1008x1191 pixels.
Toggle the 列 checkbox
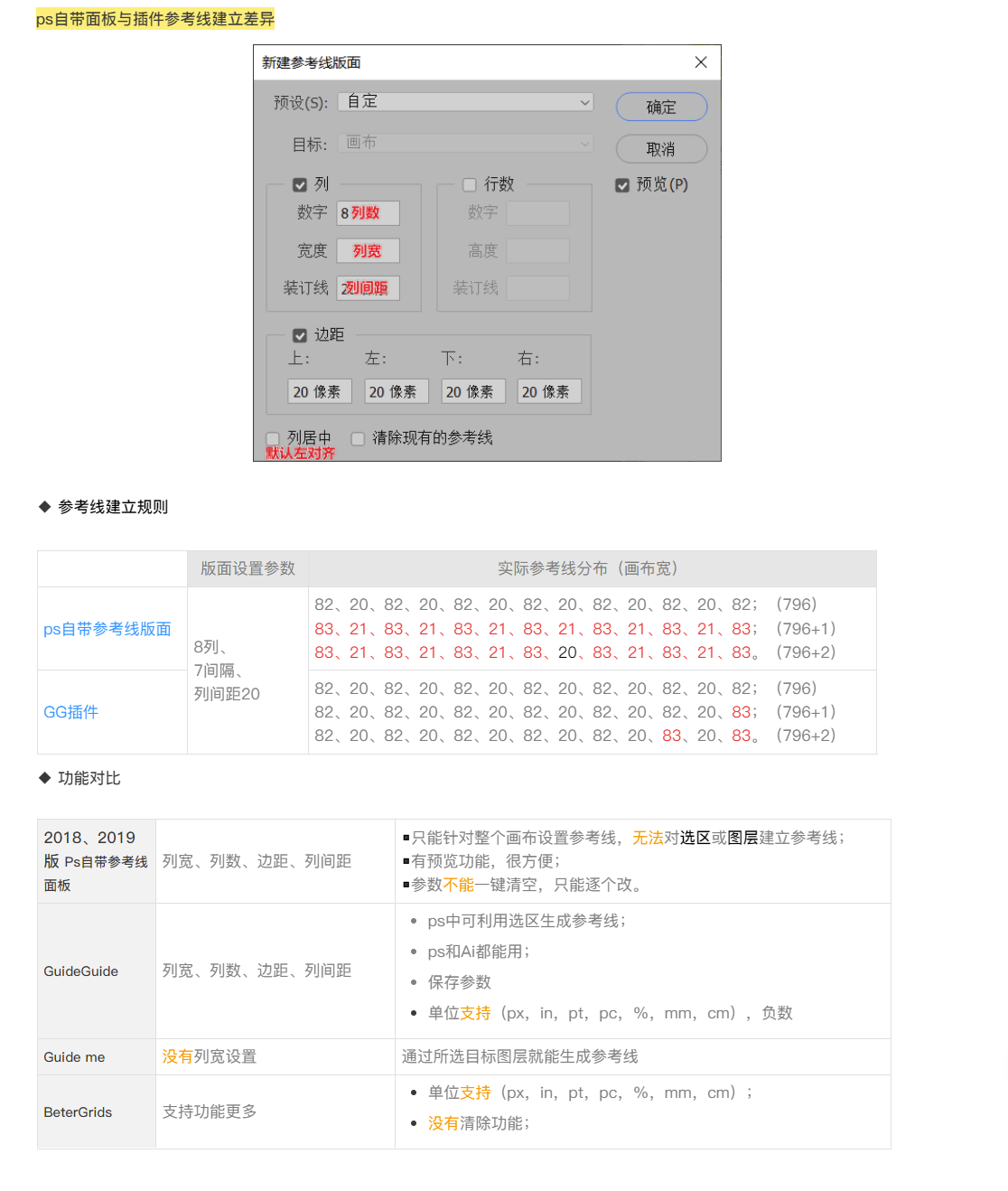[300, 185]
